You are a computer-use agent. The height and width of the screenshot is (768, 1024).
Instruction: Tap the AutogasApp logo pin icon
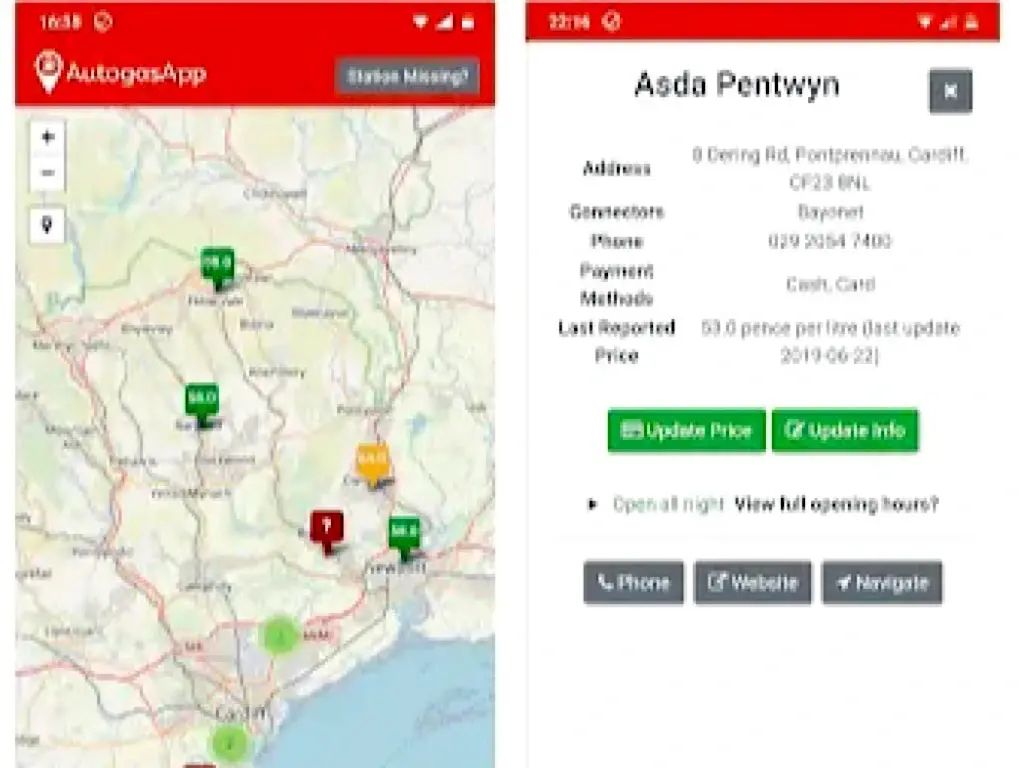pos(48,72)
